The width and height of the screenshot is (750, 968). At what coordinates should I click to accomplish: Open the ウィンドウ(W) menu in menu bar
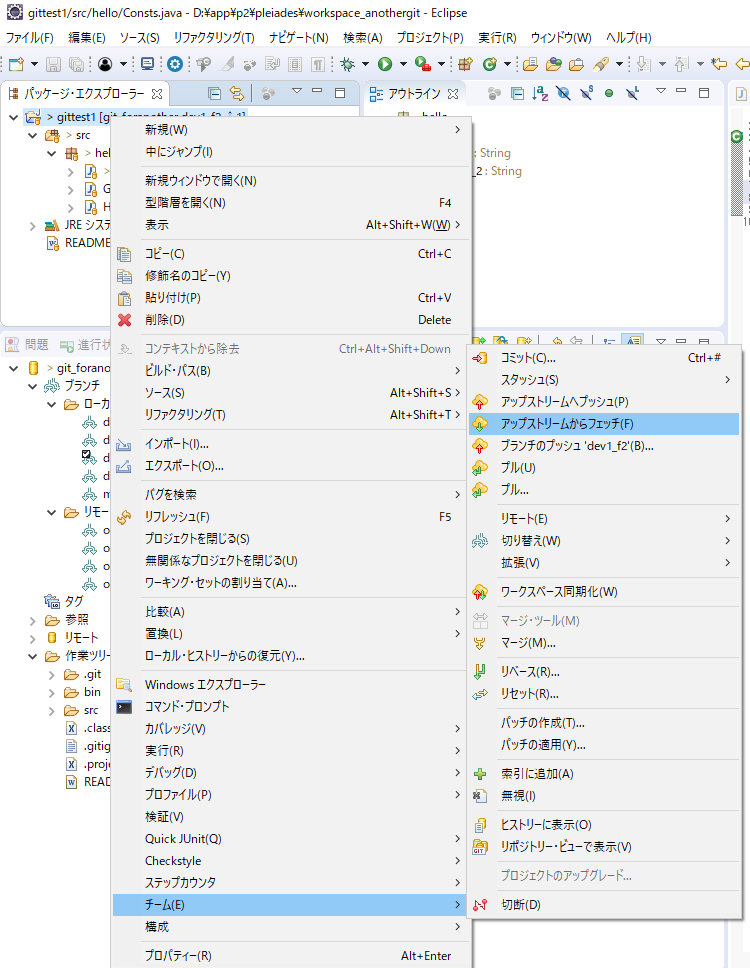(x=560, y=38)
